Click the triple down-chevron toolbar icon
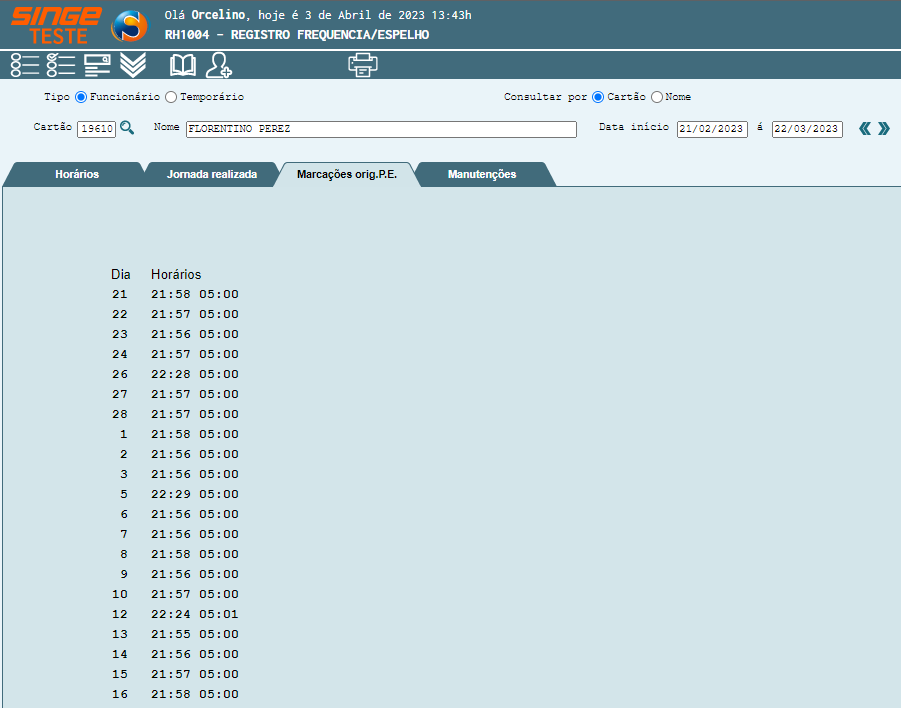901x708 pixels. pyautogui.click(x=133, y=65)
